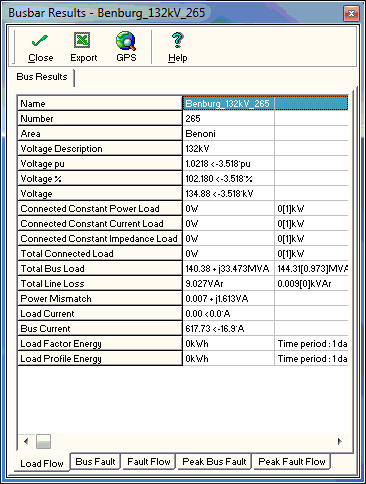Switch to the Load Flow tab
The height and width of the screenshot is (484, 366).
pos(42,463)
